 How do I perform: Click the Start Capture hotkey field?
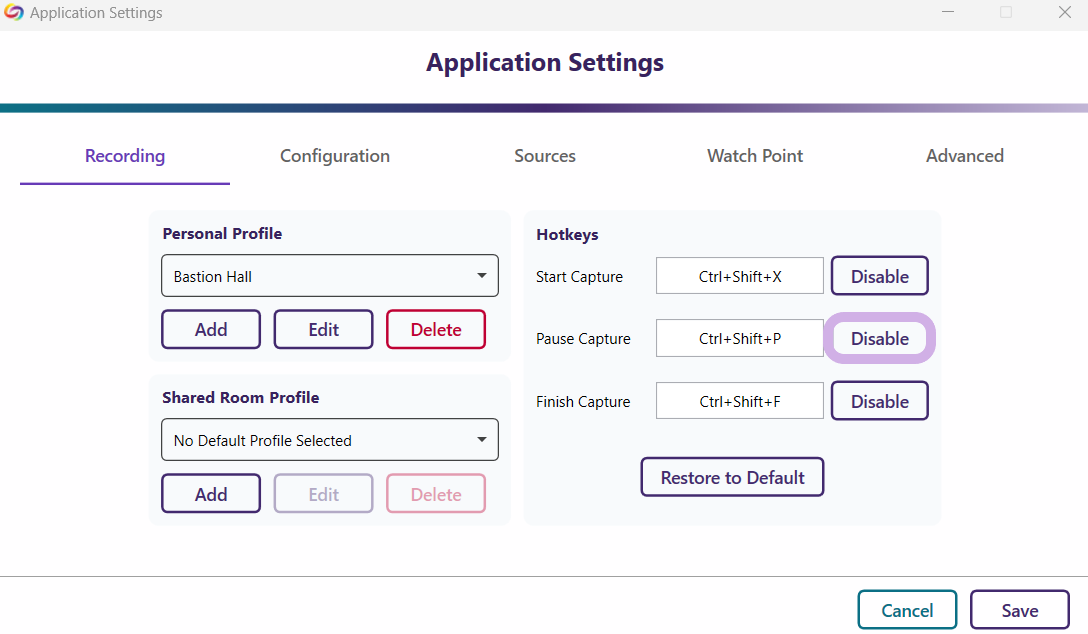point(740,276)
